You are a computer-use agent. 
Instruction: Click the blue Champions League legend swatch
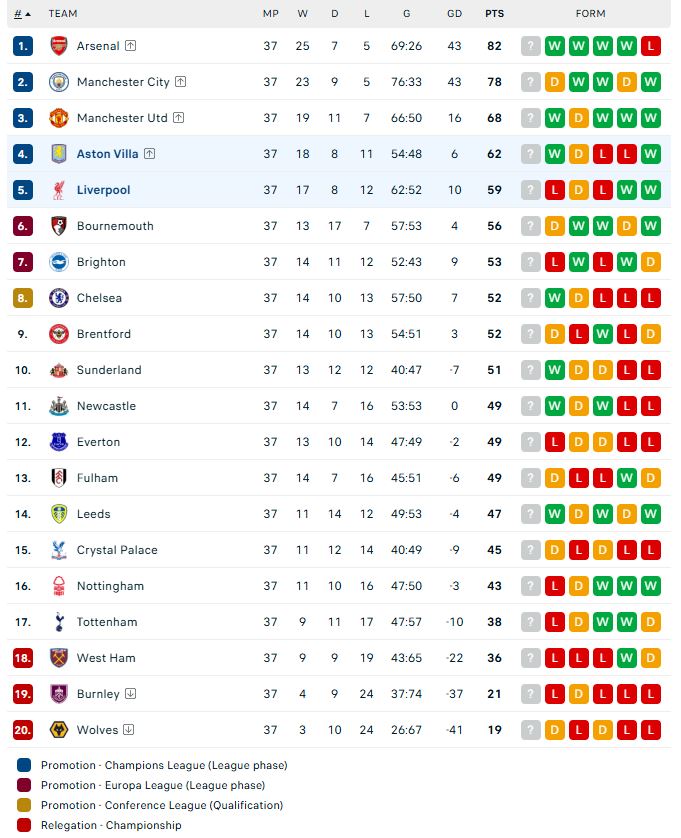24,765
